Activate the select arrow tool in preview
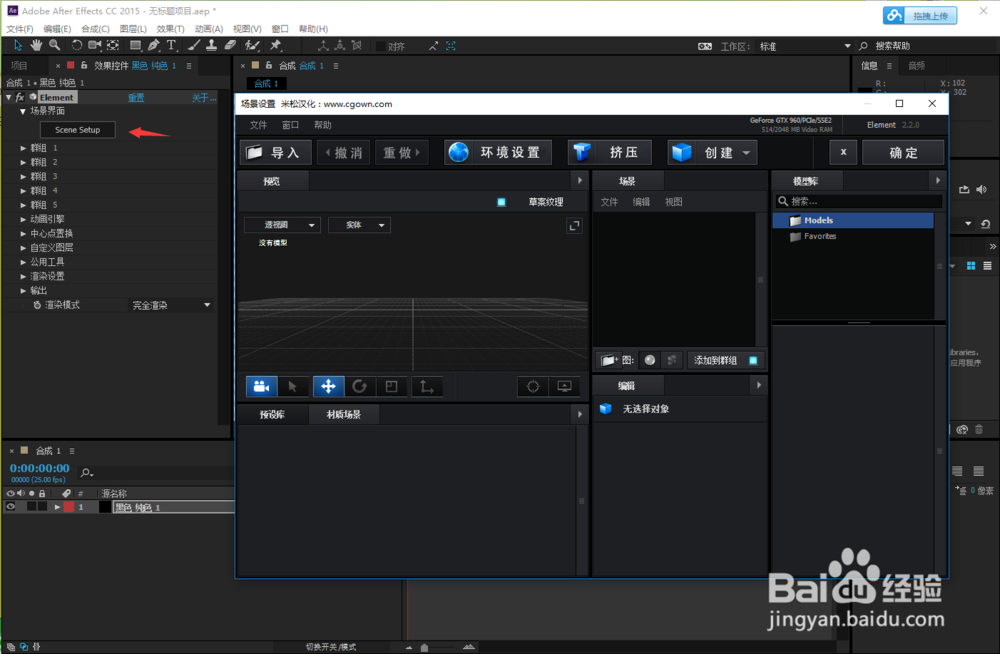 293,386
